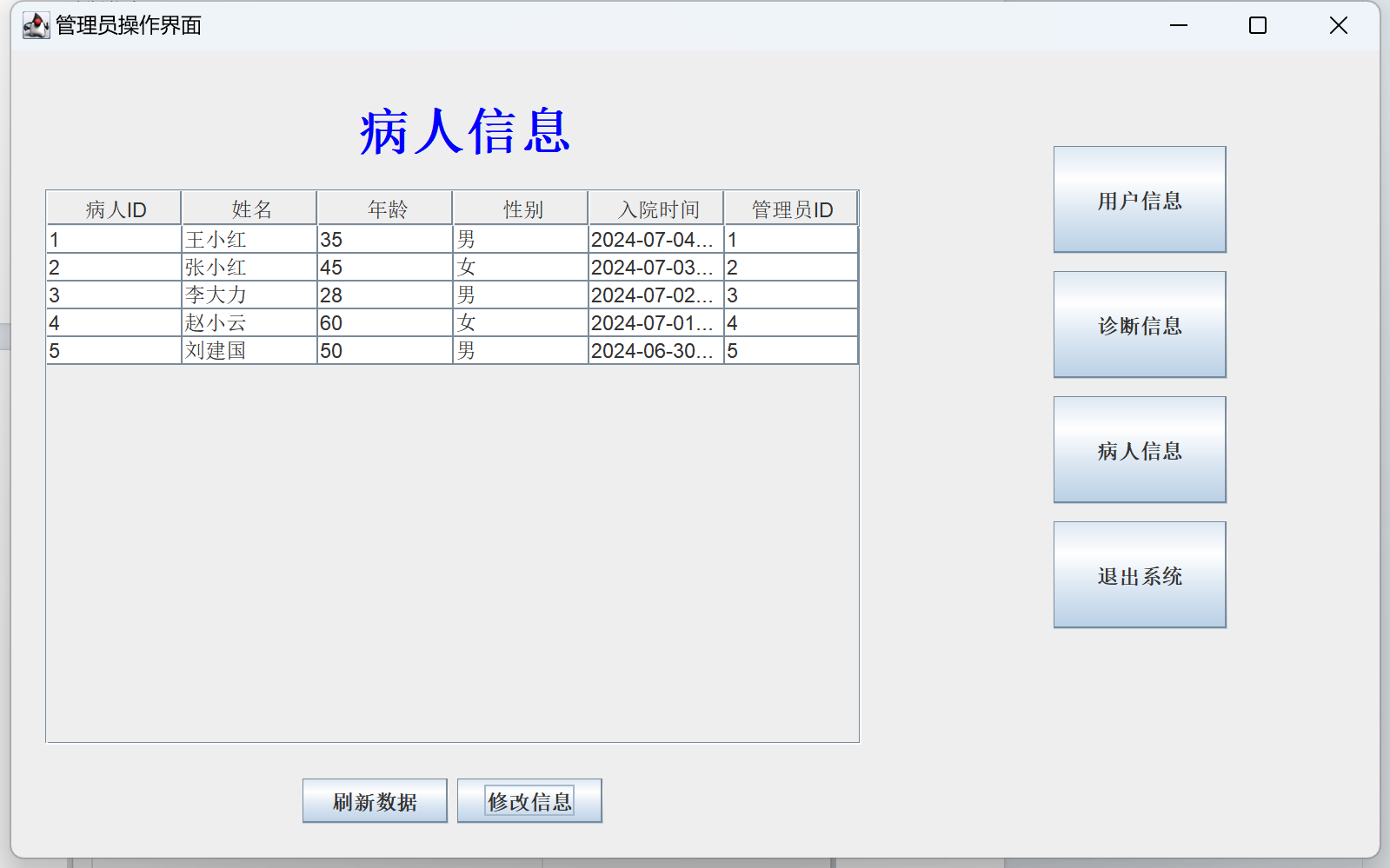This screenshot has height=868, width=1390.
Task: Select the 年龄 column header
Action: (385, 209)
